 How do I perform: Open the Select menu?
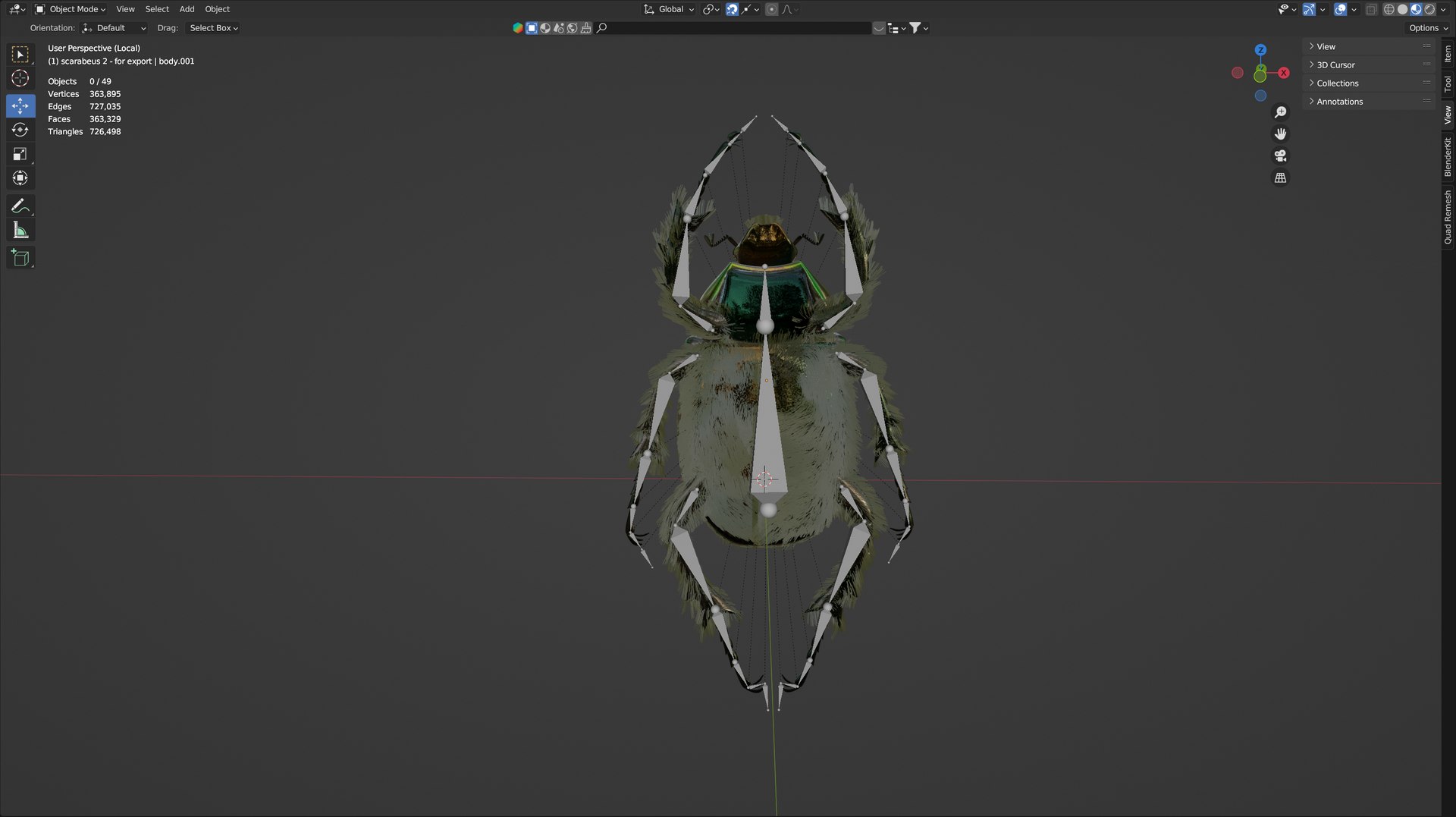pyautogui.click(x=157, y=9)
